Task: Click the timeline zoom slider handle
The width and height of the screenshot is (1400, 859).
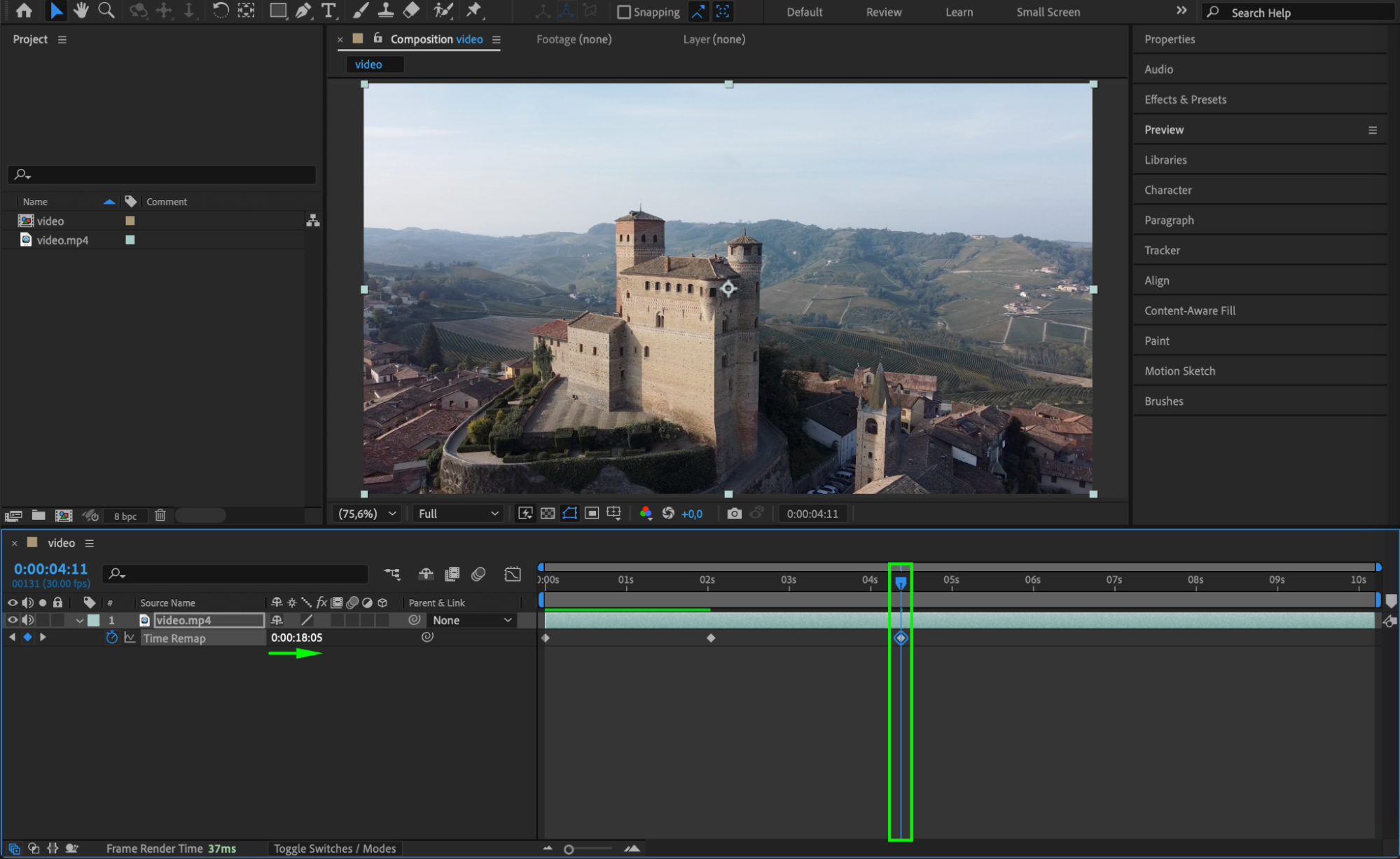Action: coord(569,849)
